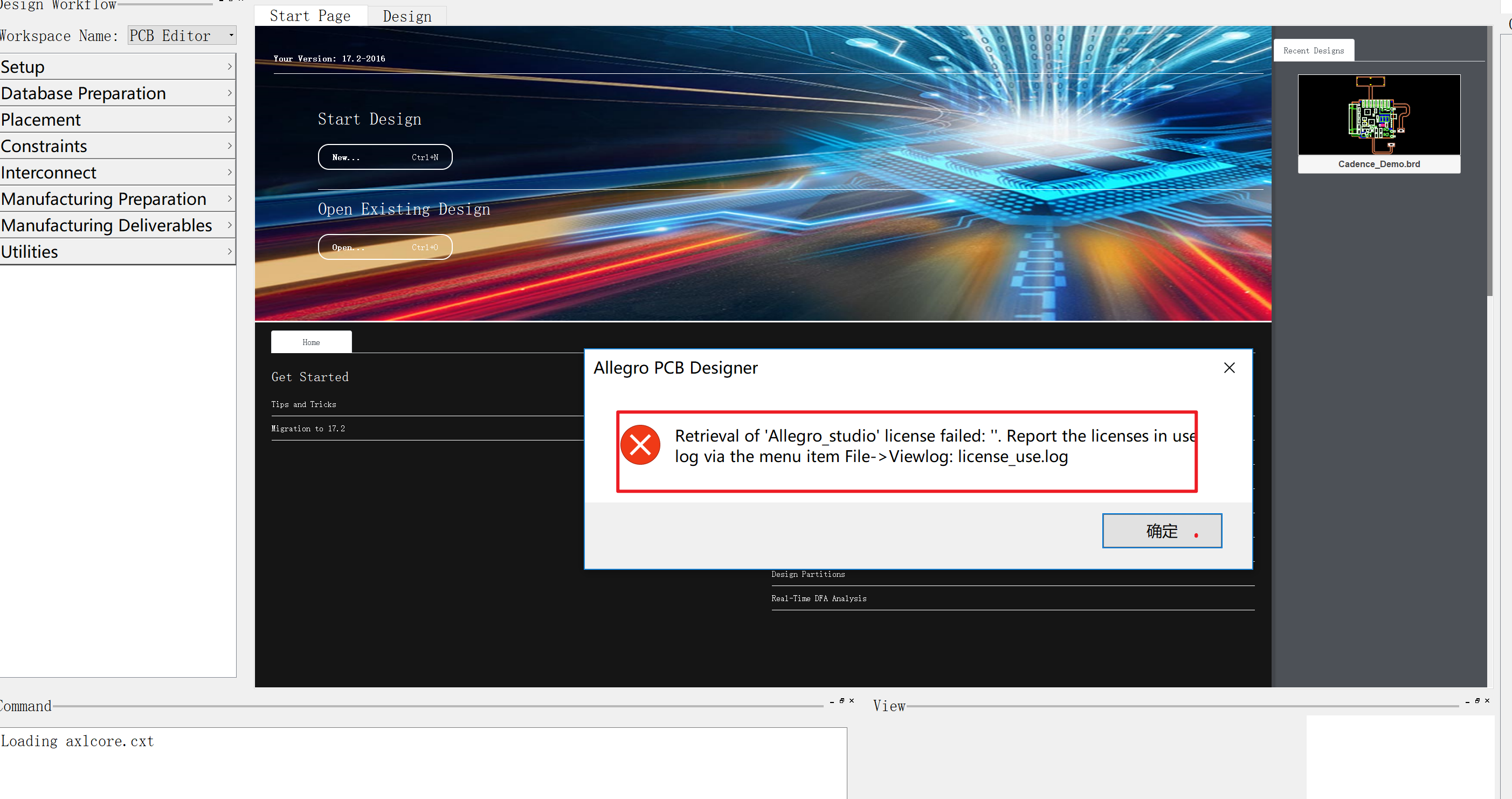
Task: Close the Allegro PCB Designer dialog
Action: click(x=1229, y=368)
